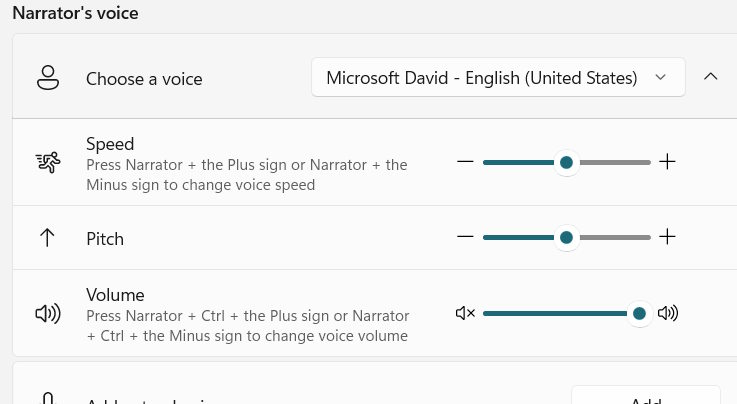This screenshot has width=737, height=404.
Task: Click the dropdown arrow in voice combo box
Action: click(659, 78)
